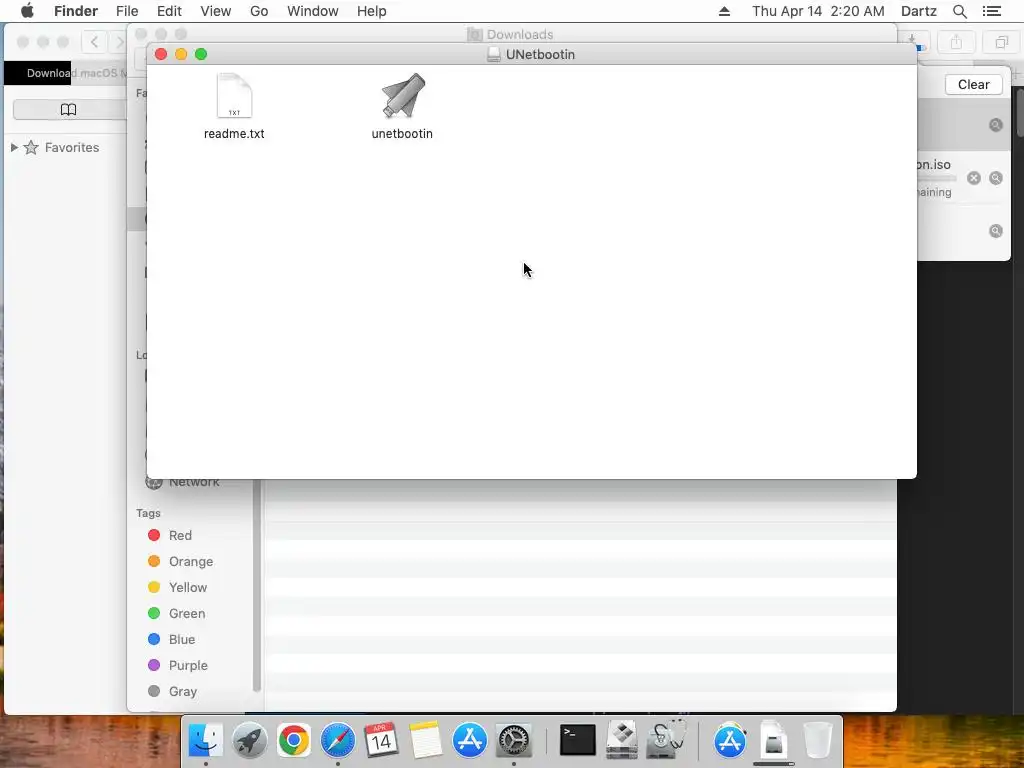Image resolution: width=1024 pixels, height=768 pixels.
Task: Open Network in Downloads window sidebar
Action: pyautogui.click(x=183, y=483)
